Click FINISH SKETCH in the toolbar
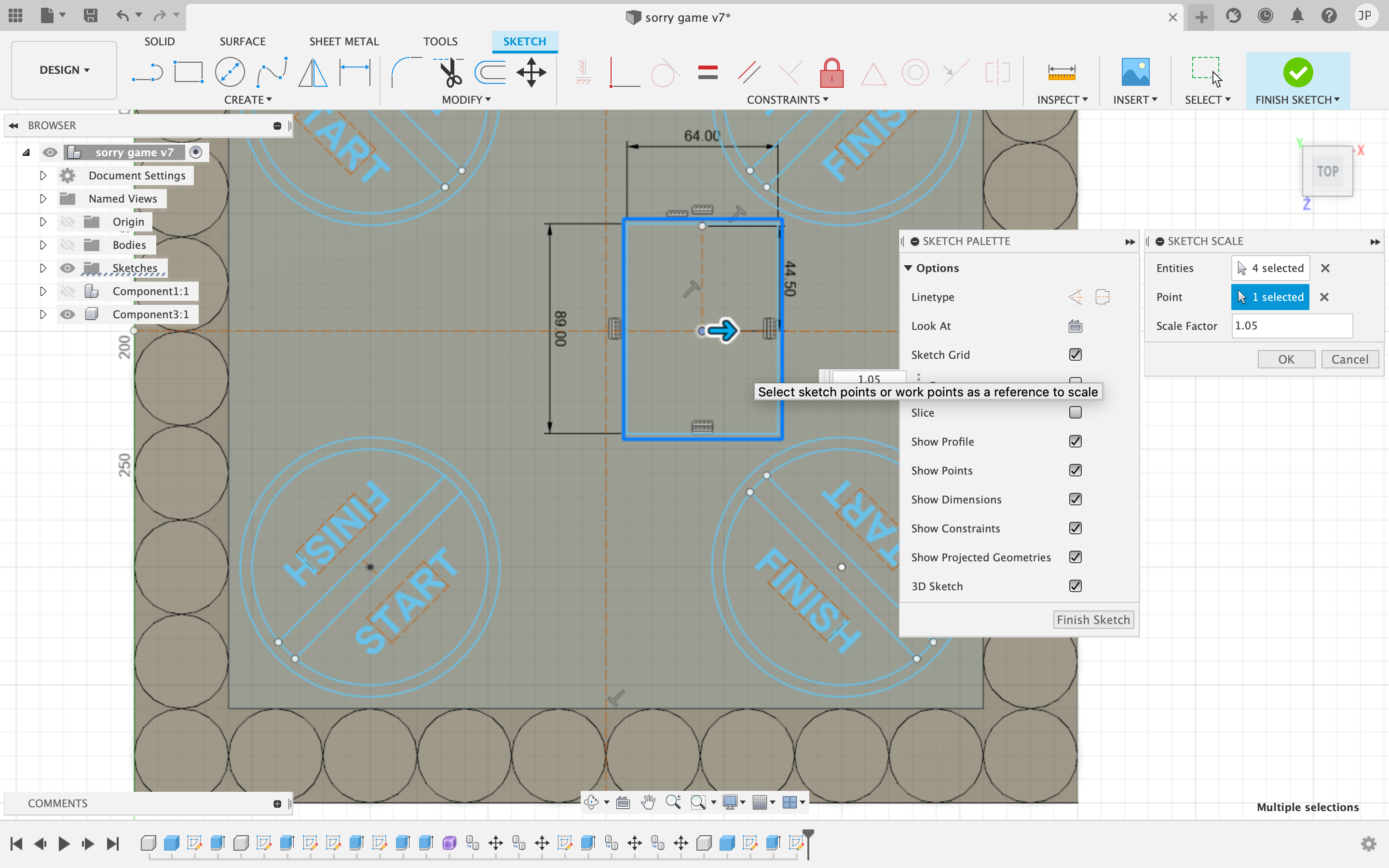This screenshot has width=1389, height=868. 1298,81
